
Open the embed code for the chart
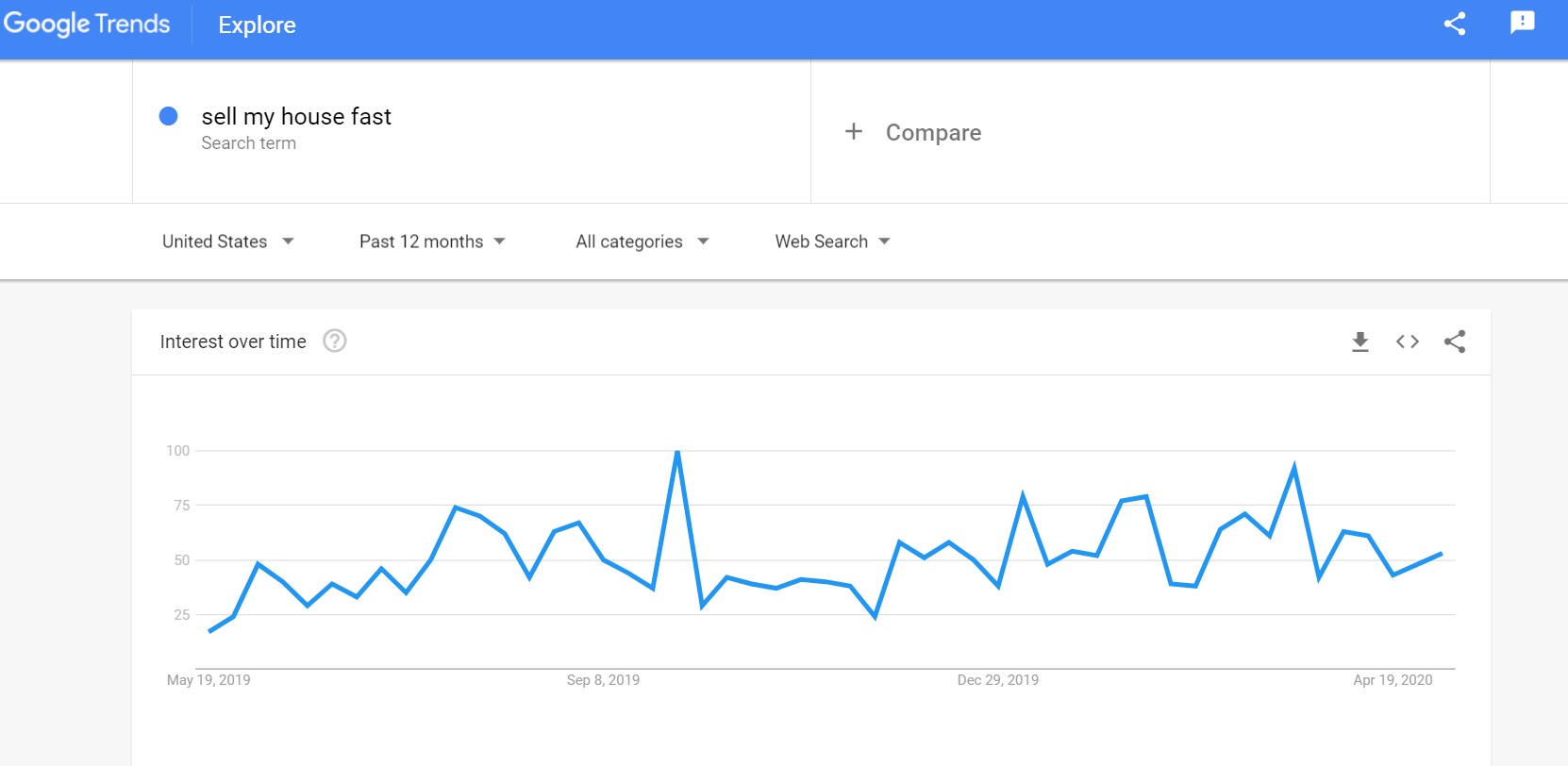click(x=1407, y=341)
